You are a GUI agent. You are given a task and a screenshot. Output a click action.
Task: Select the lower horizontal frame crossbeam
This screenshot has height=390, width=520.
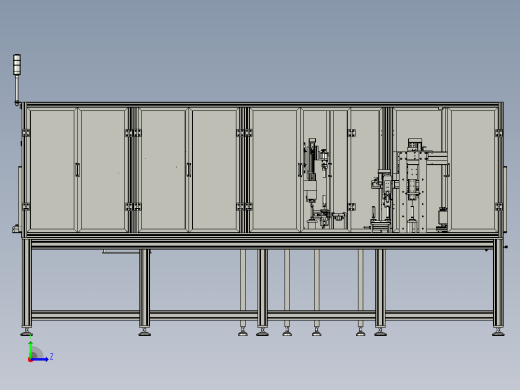262,315
